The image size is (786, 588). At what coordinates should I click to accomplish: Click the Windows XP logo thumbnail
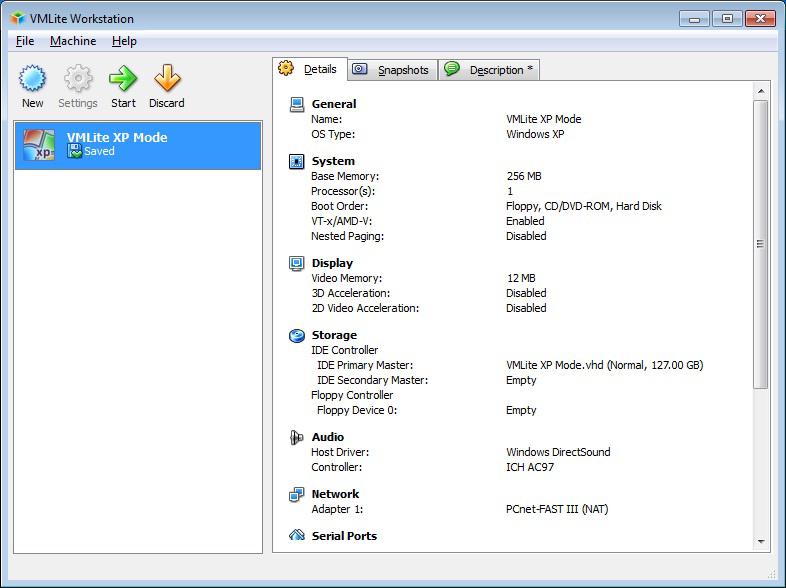point(39,145)
